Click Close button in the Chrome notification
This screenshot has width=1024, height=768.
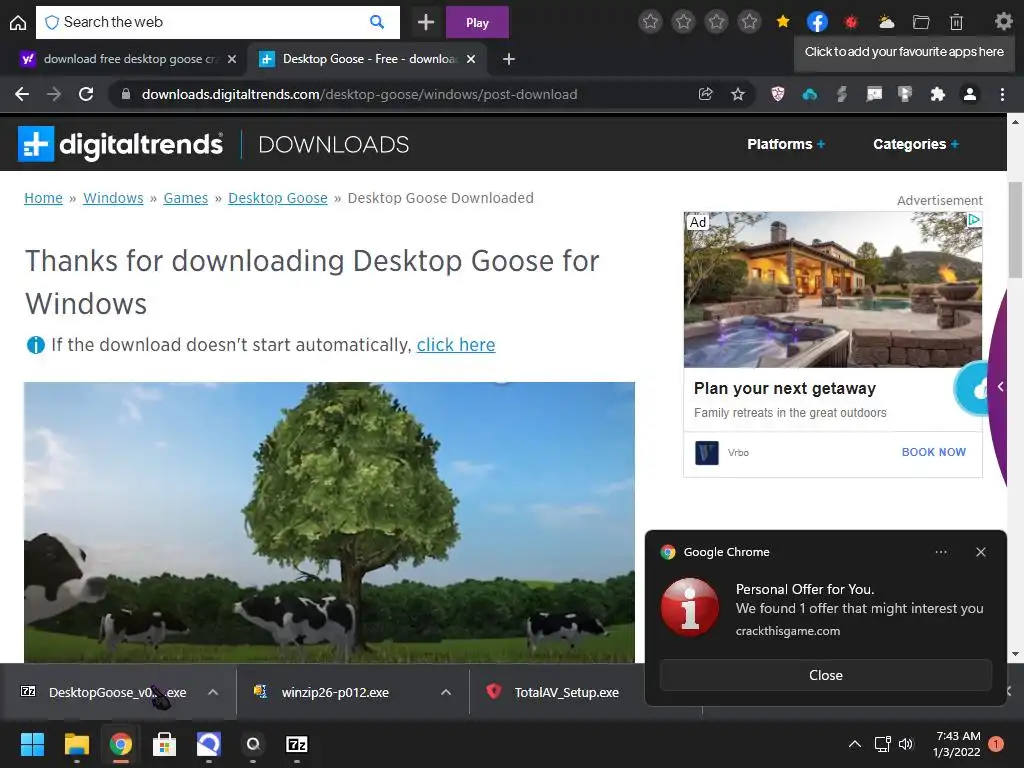[x=825, y=675]
